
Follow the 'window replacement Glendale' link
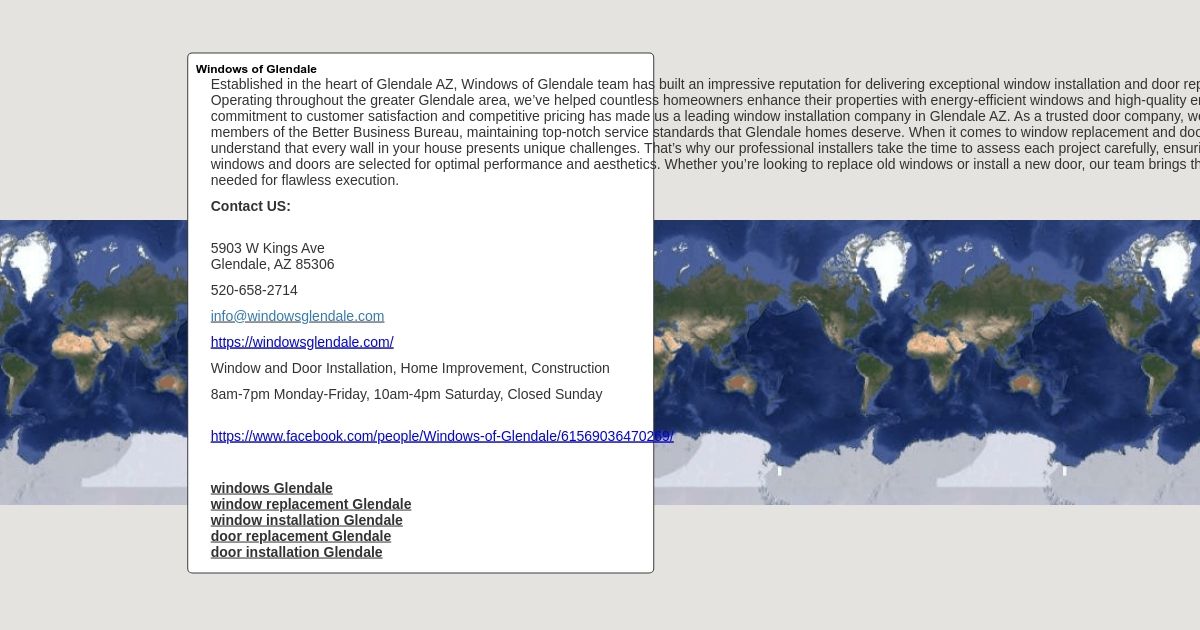point(311,504)
